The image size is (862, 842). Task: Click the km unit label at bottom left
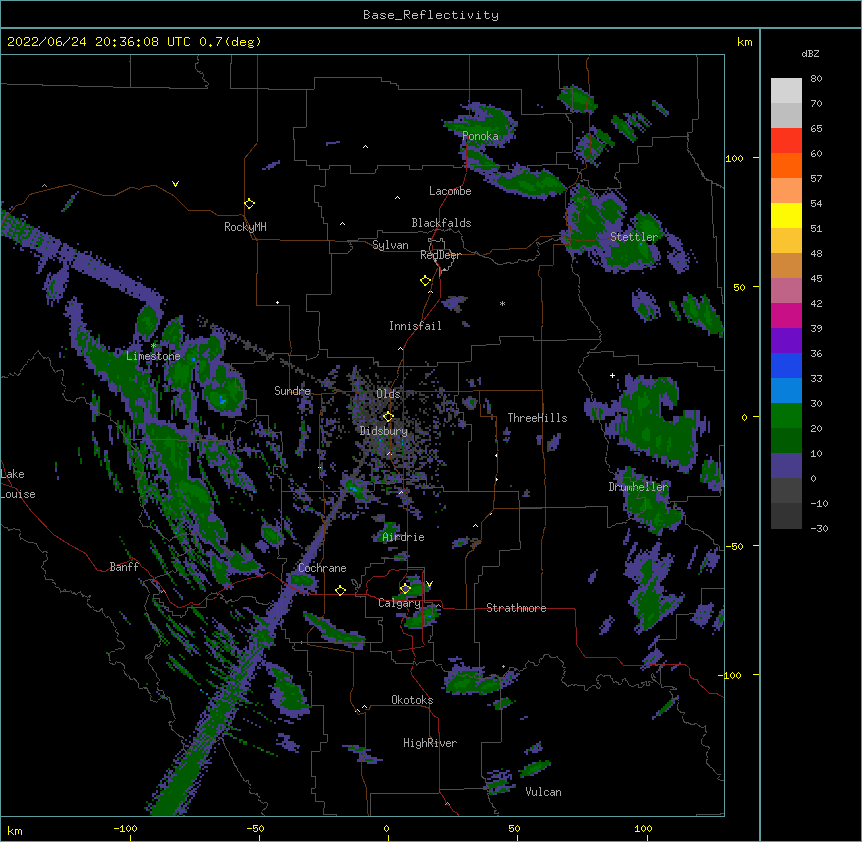pos(15,830)
